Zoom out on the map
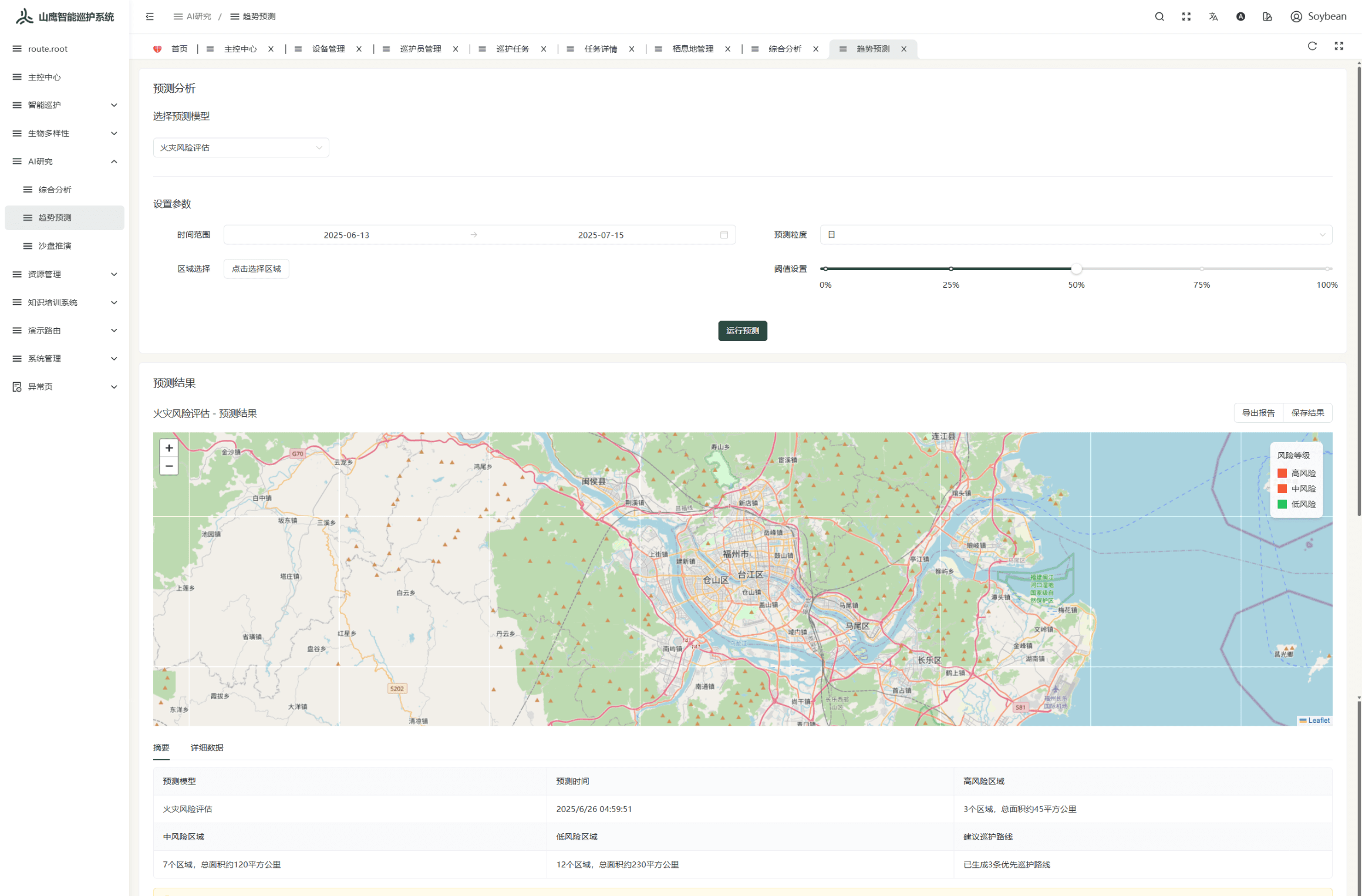Screen dimensions: 1362x896 click(x=169, y=466)
